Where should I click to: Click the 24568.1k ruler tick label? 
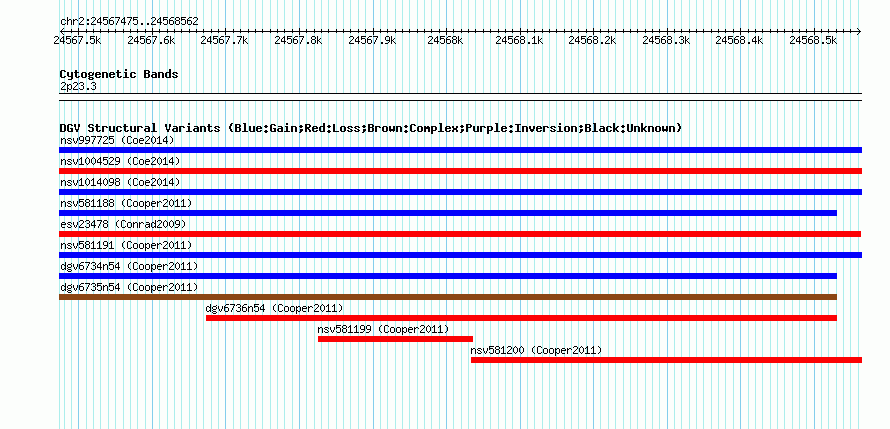pyautogui.click(x=519, y=40)
